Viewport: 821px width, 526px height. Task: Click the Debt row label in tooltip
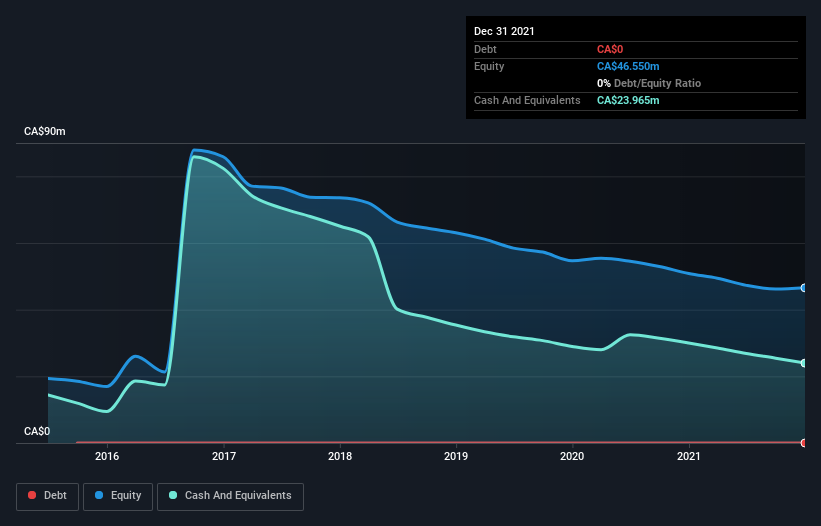point(485,49)
